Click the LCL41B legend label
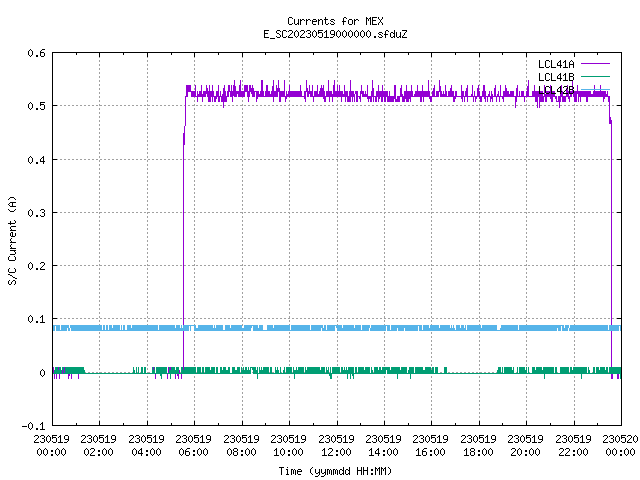Image resolution: width=640 pixels, height=480 pixels. (556, 77)
